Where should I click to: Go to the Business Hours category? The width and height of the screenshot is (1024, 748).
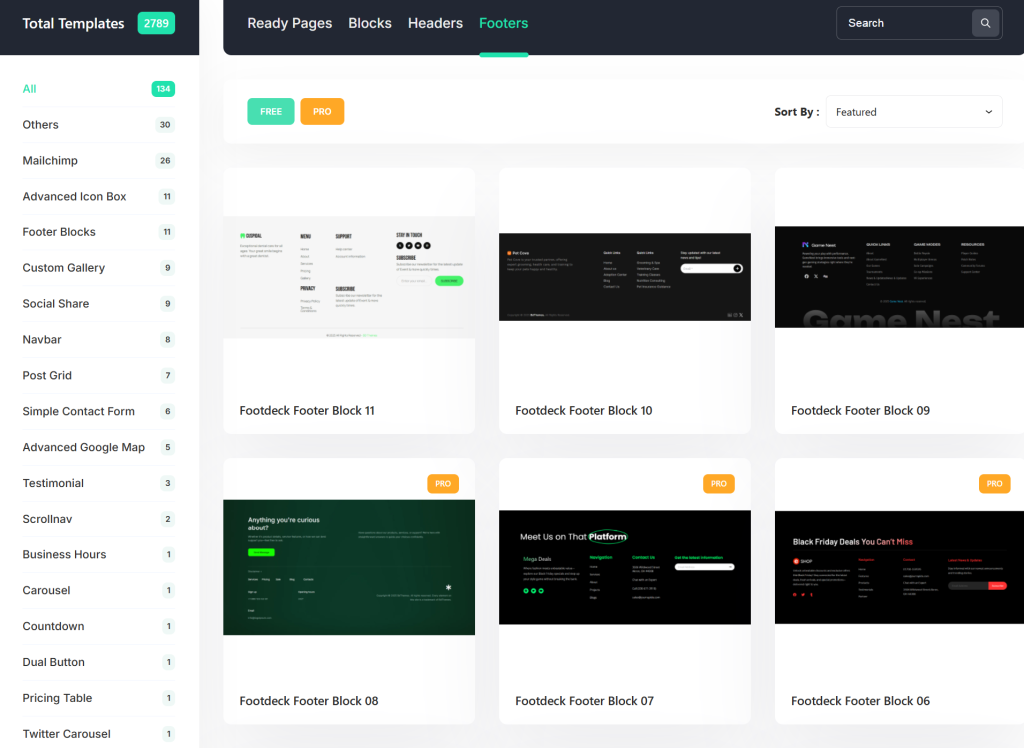pyautogui.click(x=98, y=555)
